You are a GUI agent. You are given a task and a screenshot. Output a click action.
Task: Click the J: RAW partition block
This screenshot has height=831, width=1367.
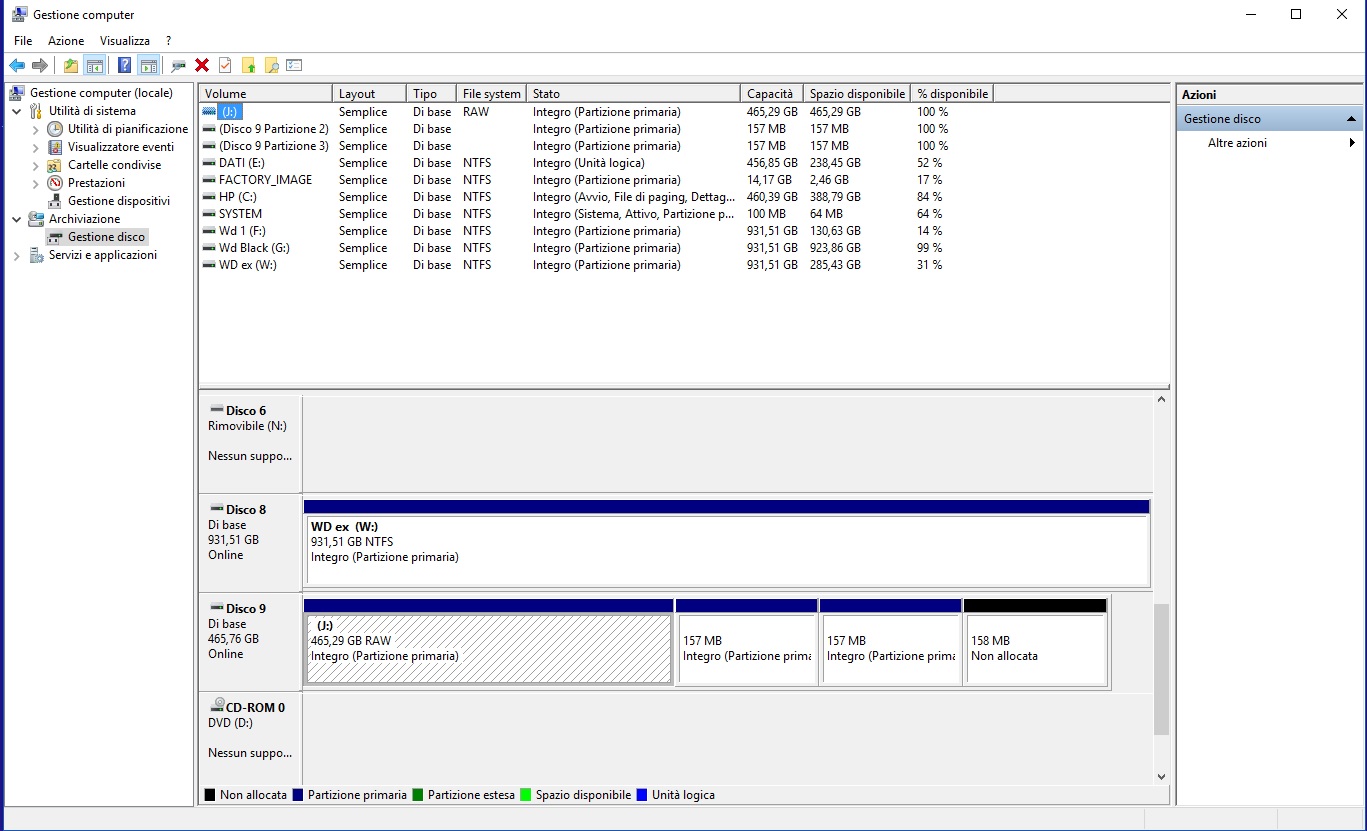coord(488,648)
